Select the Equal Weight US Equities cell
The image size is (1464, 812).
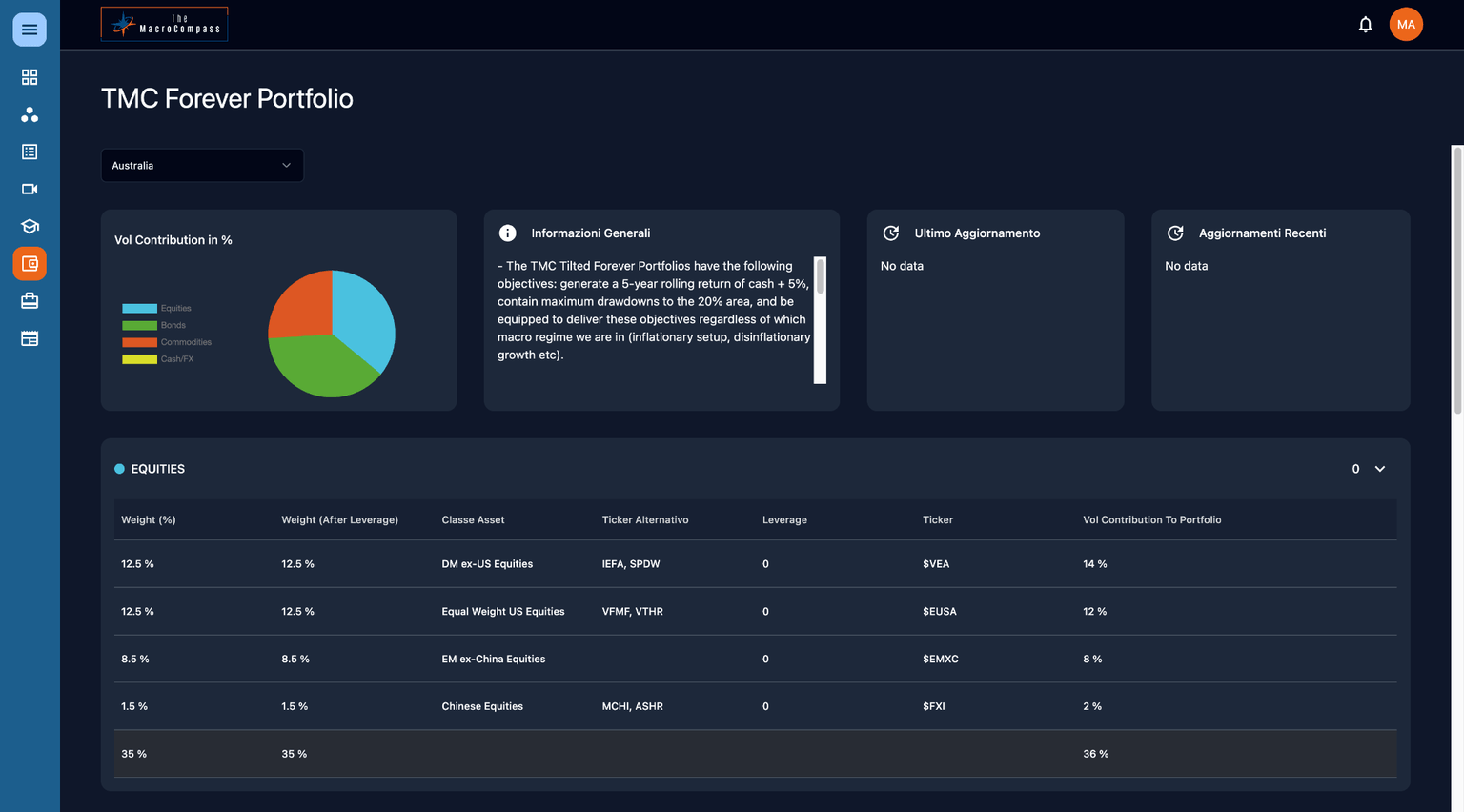(503, 612)
